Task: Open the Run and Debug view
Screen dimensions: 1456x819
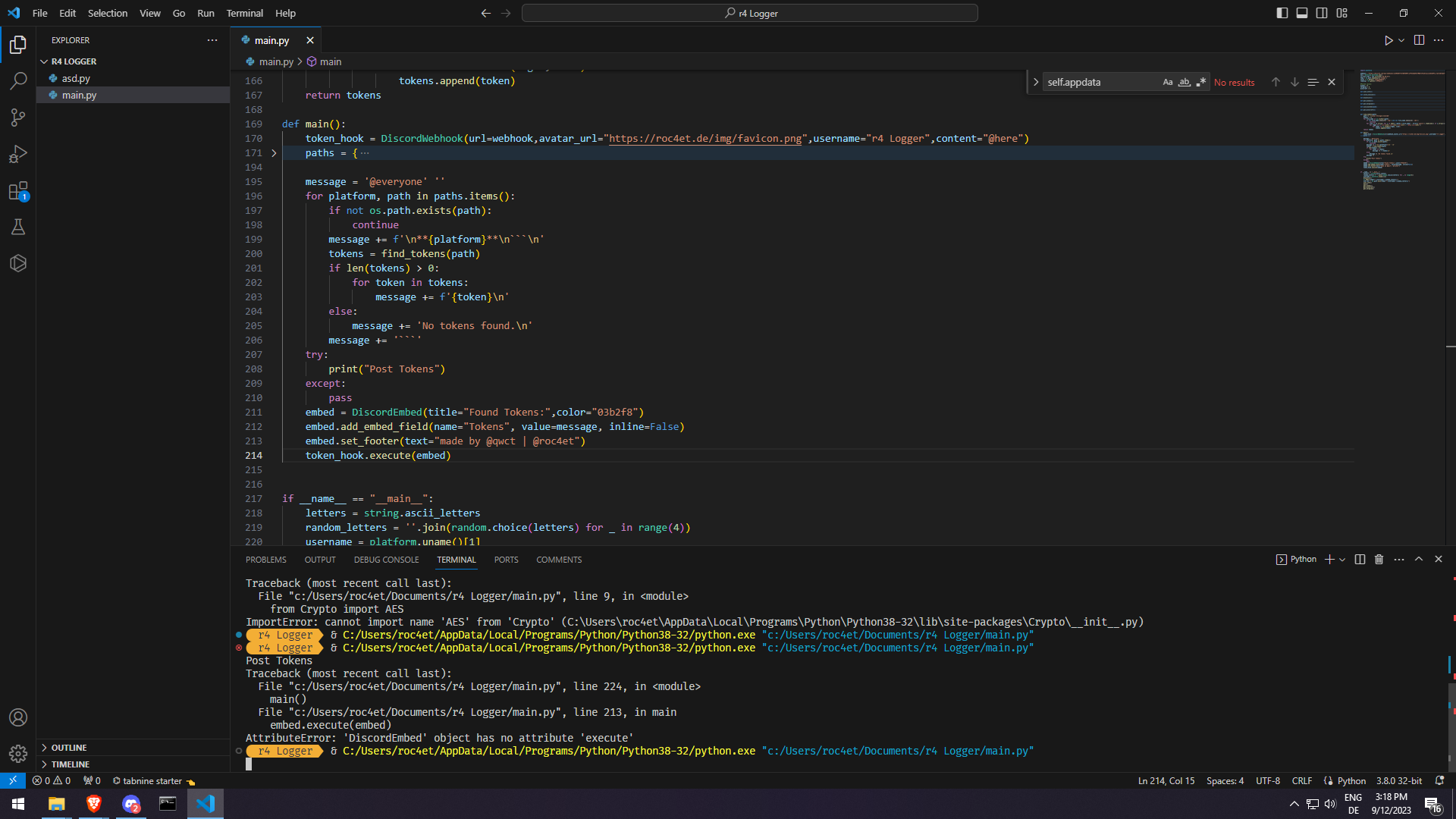Action: 18,154
